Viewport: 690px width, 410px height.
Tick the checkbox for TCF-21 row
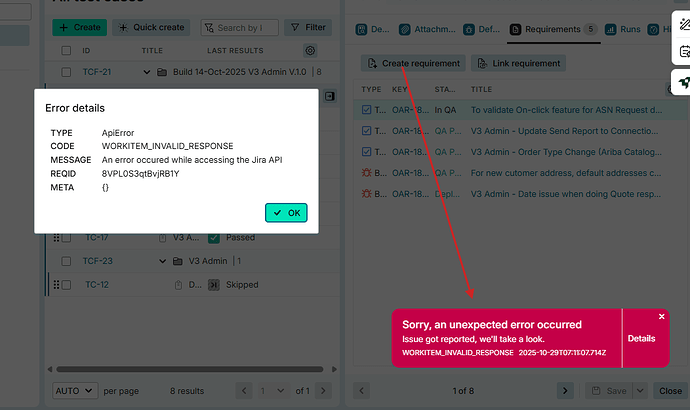[x=66, y=72]
